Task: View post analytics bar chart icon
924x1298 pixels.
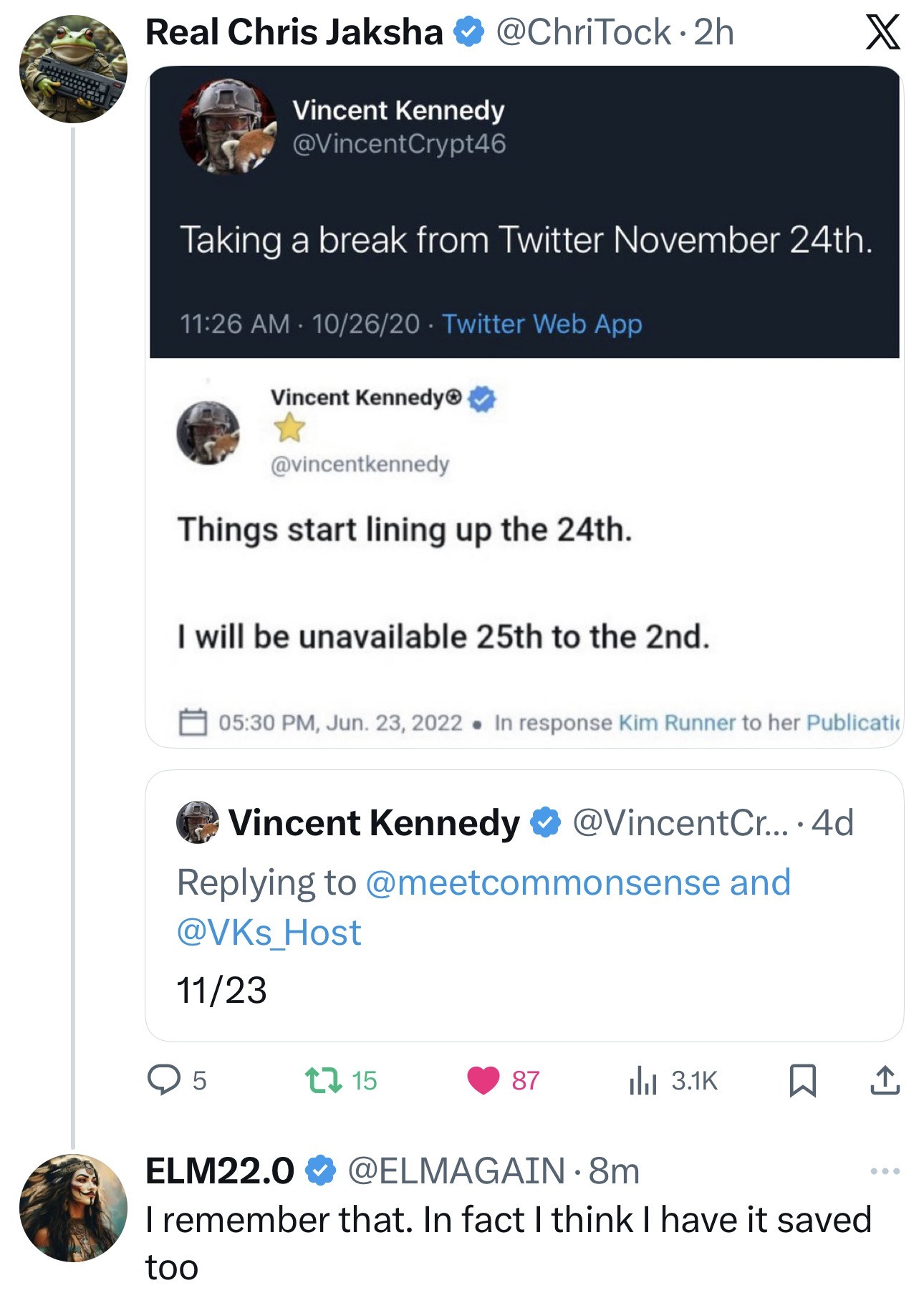Action: [x=643, y=1080]
